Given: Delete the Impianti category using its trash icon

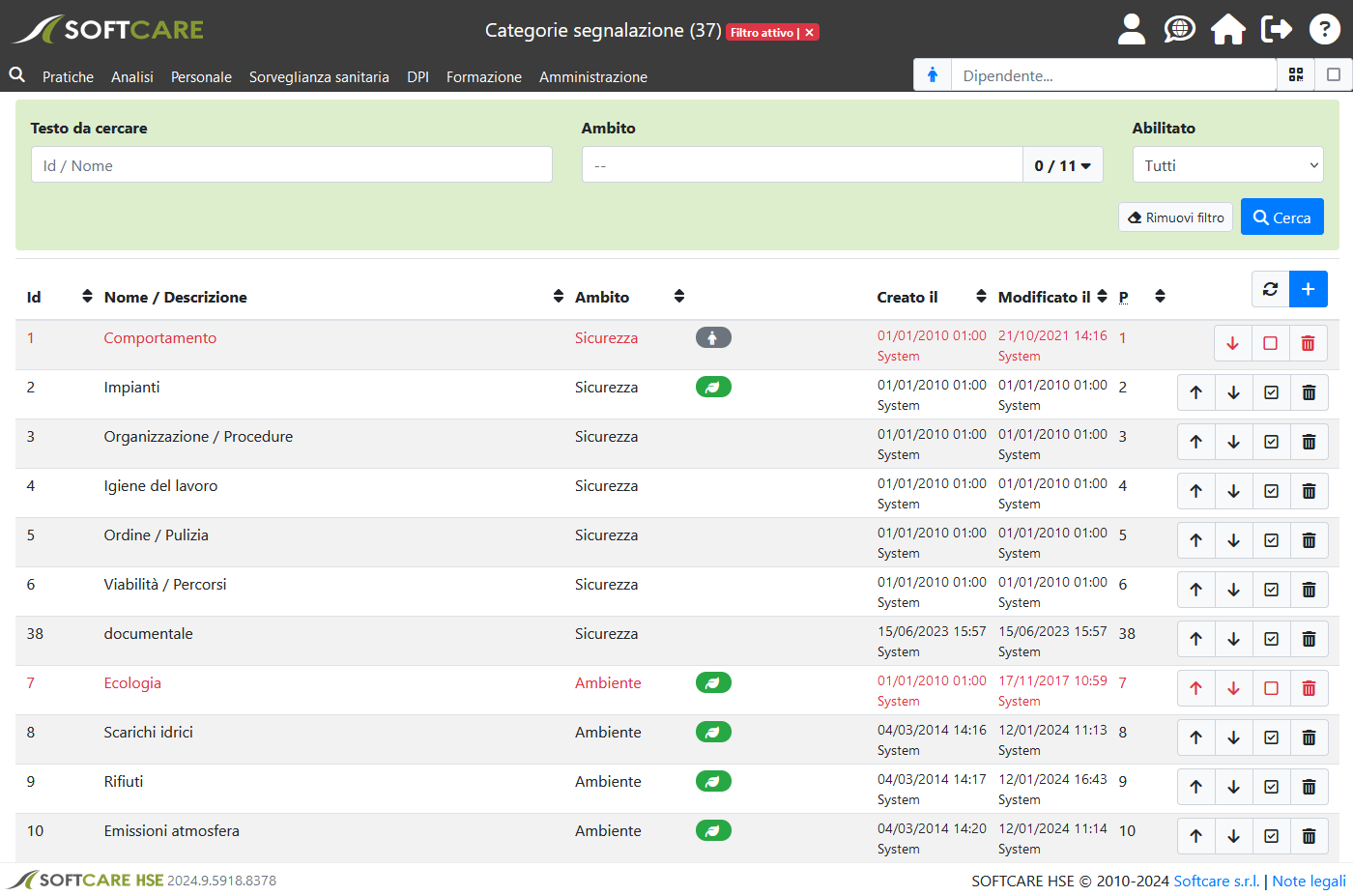Looking at the screenshot, I should click(1310, 391).
